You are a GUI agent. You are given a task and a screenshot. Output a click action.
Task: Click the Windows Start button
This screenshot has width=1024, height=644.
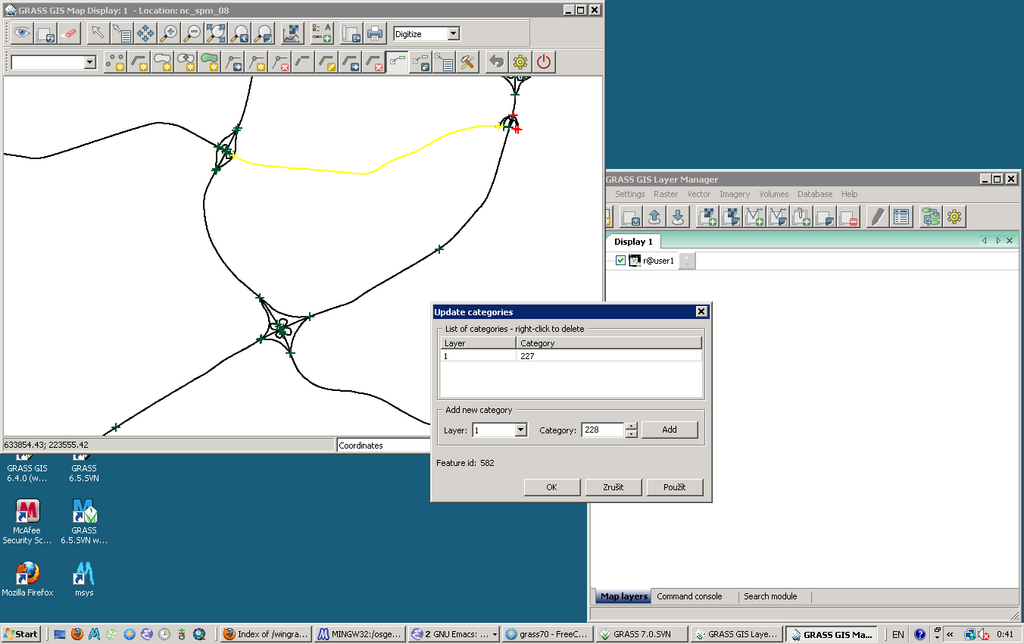click(21, 634)
